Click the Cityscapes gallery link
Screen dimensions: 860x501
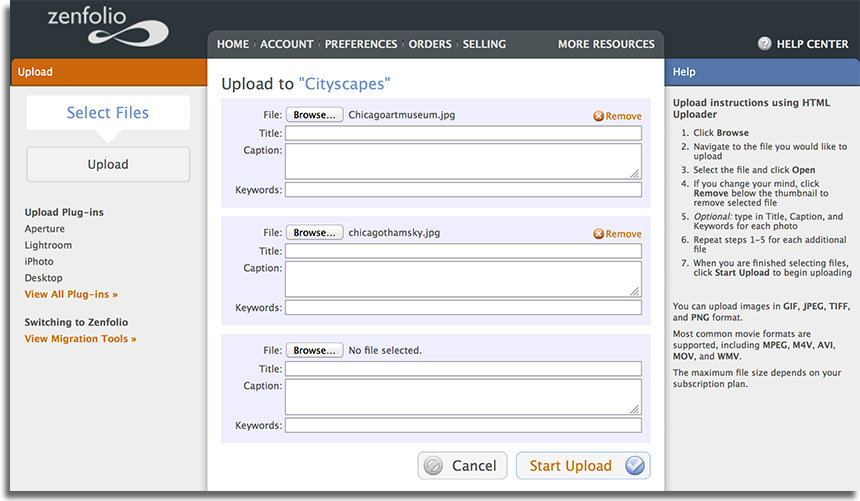344,83
